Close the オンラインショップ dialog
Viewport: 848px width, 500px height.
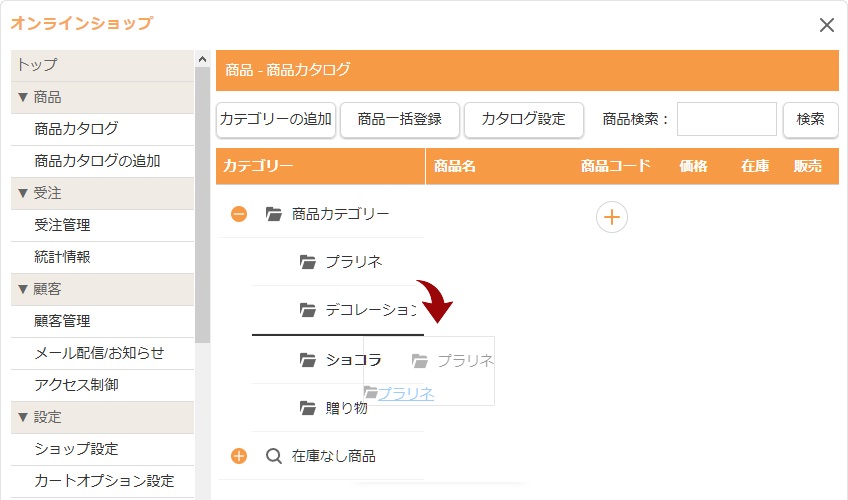pos(826,25)
